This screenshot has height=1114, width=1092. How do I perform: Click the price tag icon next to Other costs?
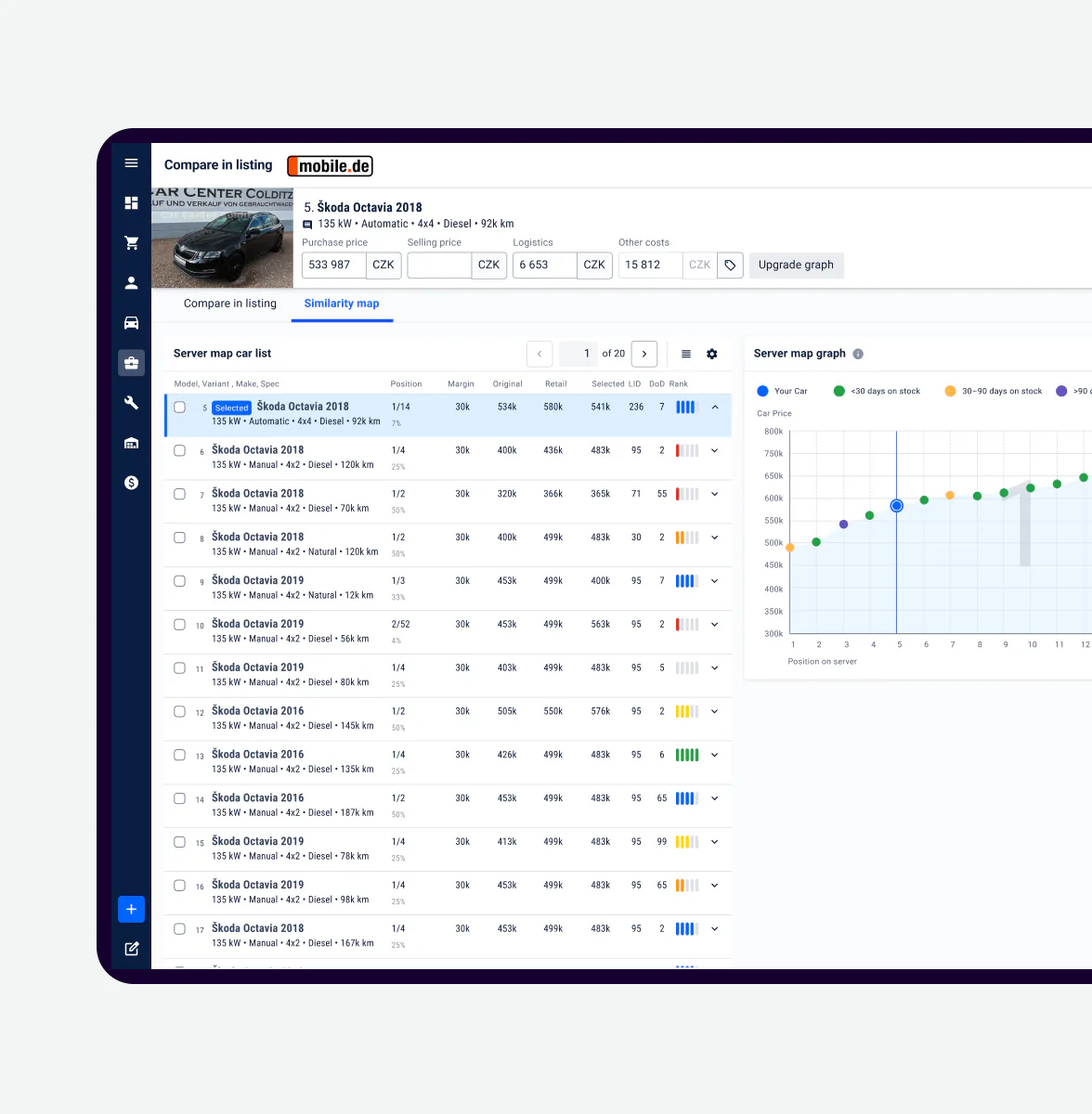(x=730, y=266)
